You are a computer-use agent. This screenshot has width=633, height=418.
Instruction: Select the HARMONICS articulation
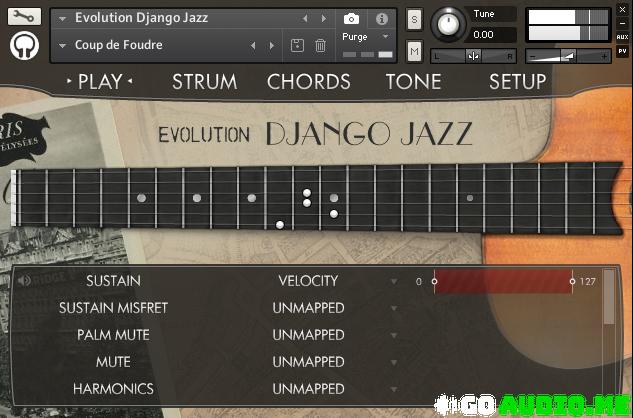[113, 389]
